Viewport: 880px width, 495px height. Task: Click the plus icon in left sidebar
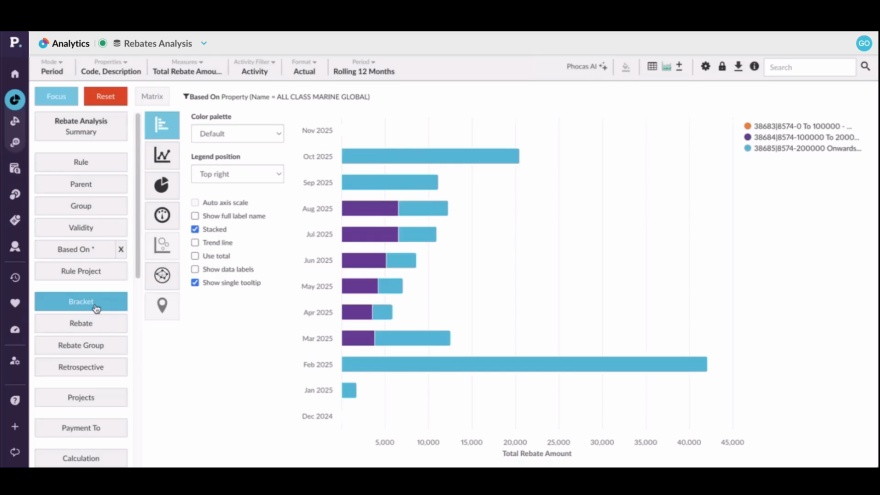click(x=15, y=427)
